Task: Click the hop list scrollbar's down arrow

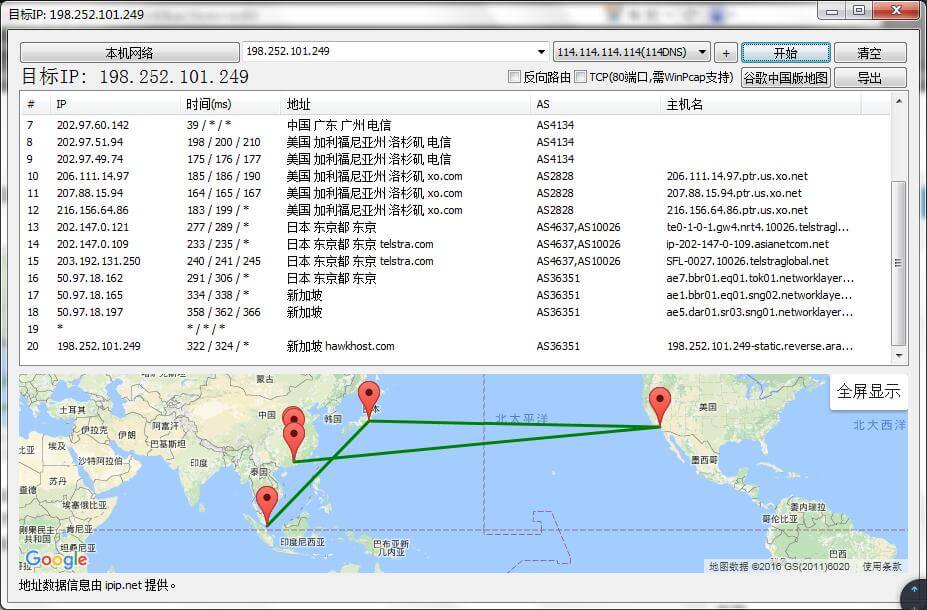Action: (899, 356)
